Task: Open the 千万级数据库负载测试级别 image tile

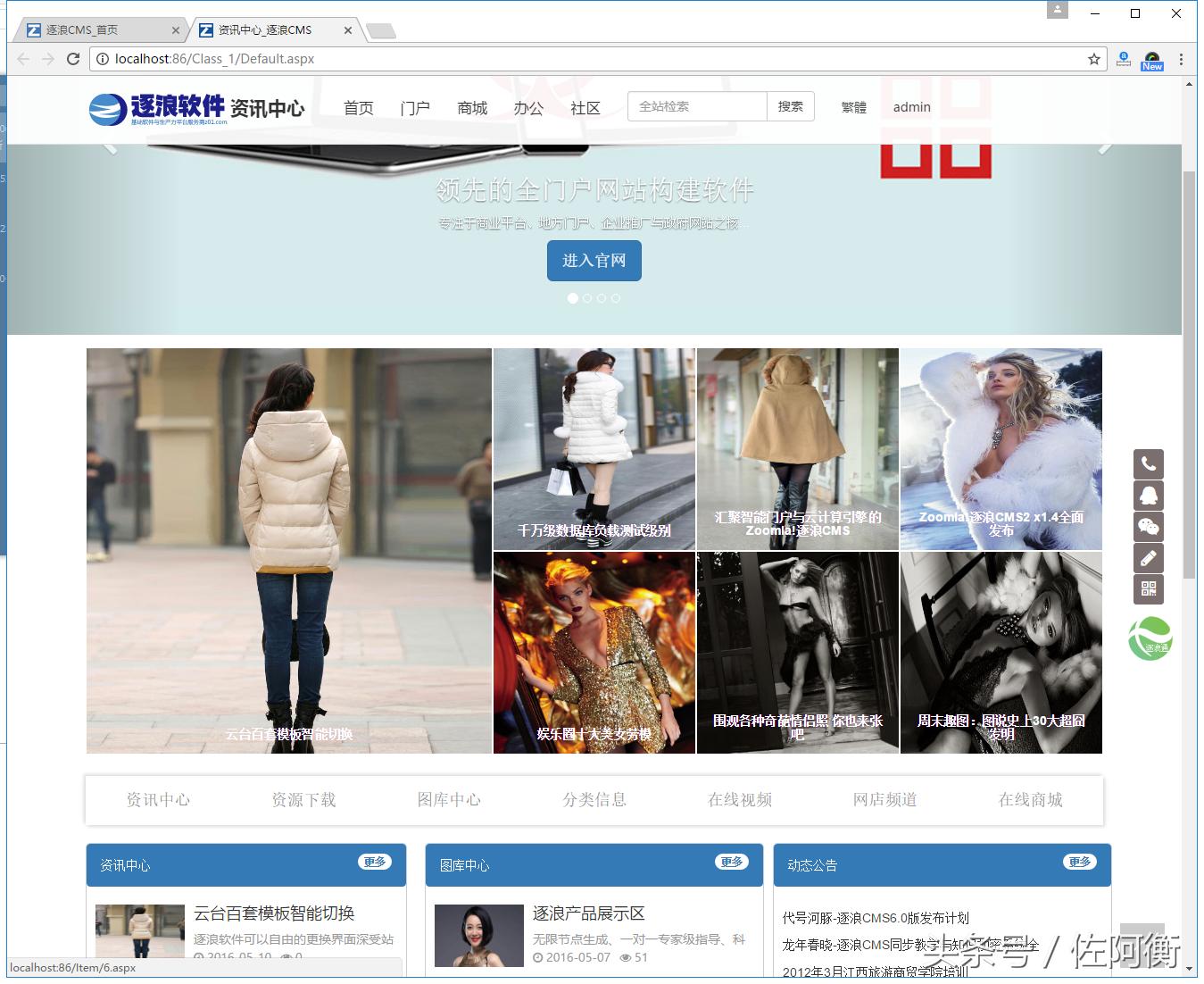Action: point(594,449)
